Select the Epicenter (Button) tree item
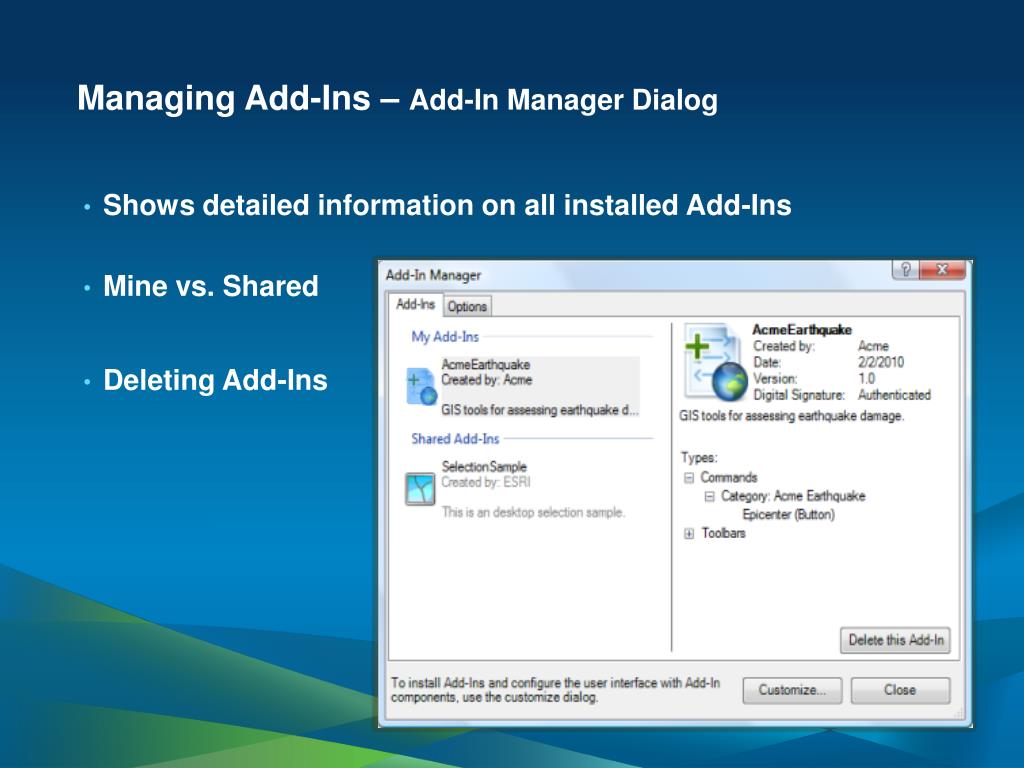The image size is (1024, 768). tap(788, 515)
